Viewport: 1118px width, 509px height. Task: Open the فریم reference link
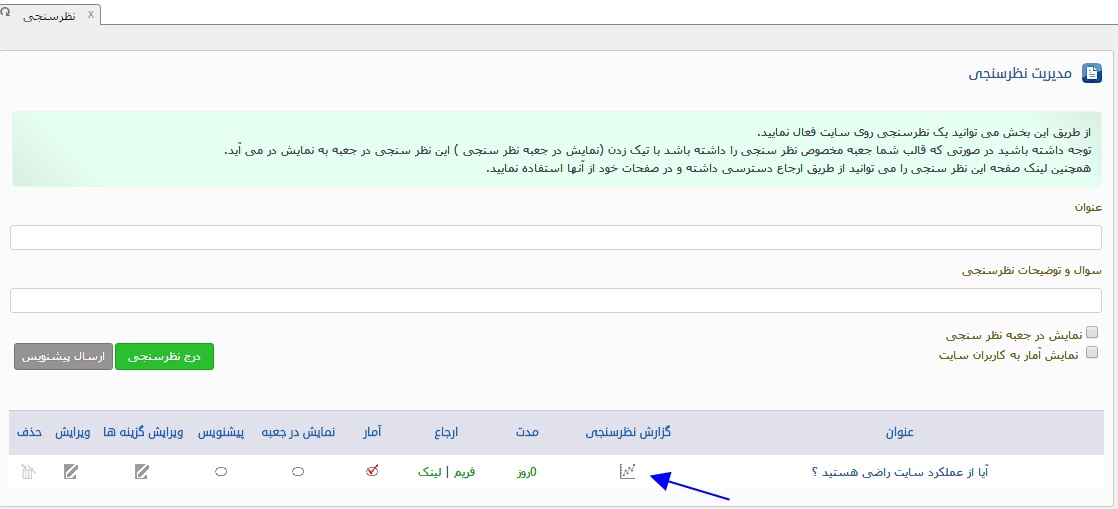462,472
